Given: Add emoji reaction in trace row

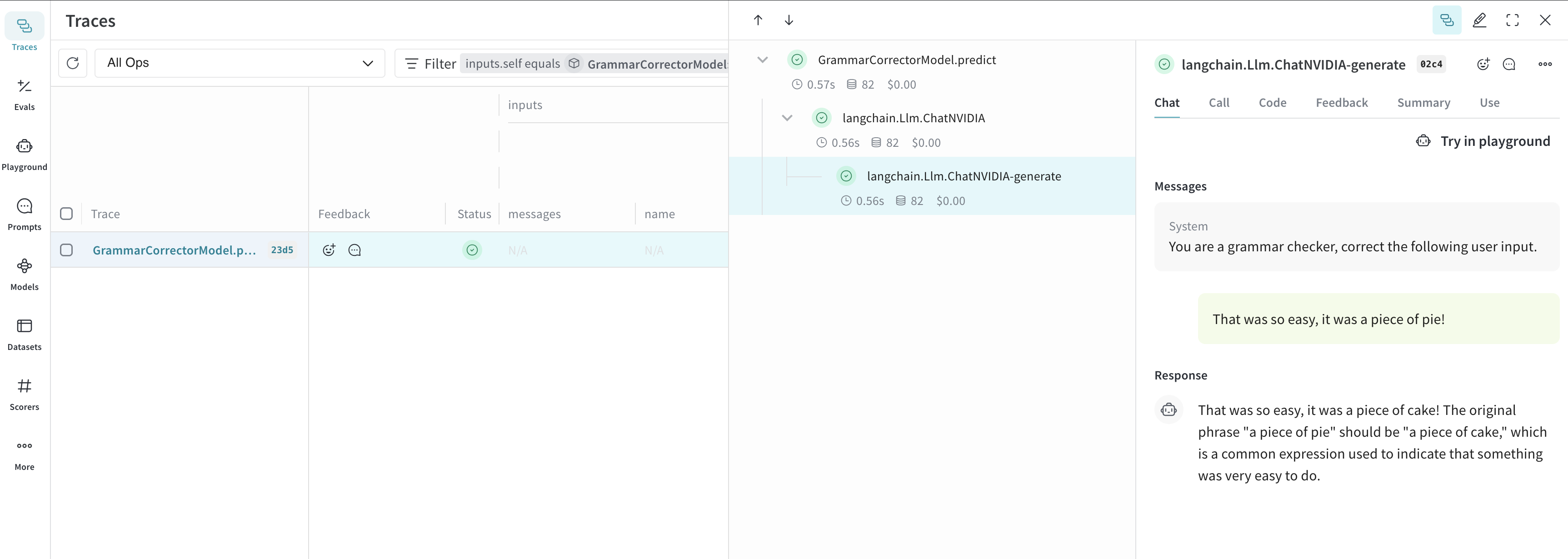Looking at the screenshot, I should [x=329, y=250].
